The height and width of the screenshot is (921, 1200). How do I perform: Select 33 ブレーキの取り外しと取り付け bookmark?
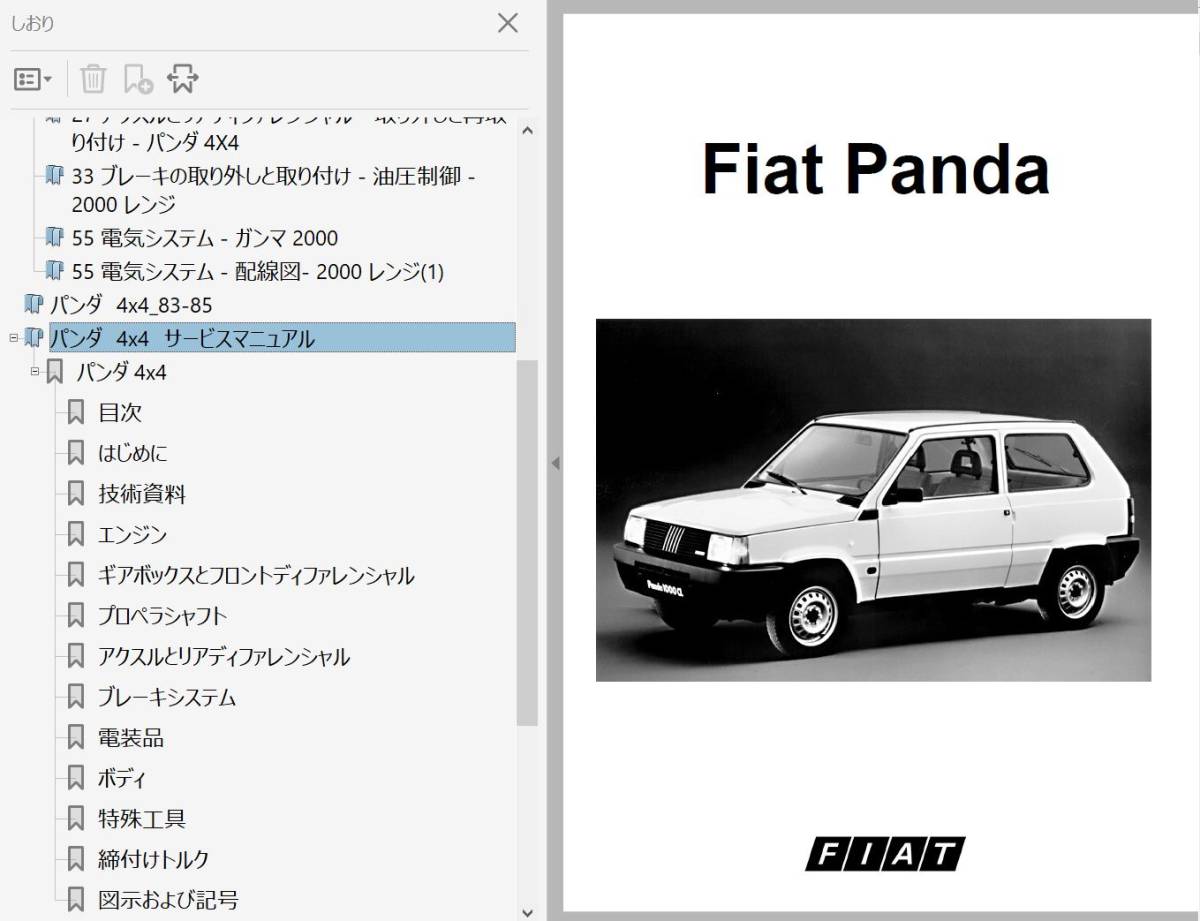tap(274, 190)
